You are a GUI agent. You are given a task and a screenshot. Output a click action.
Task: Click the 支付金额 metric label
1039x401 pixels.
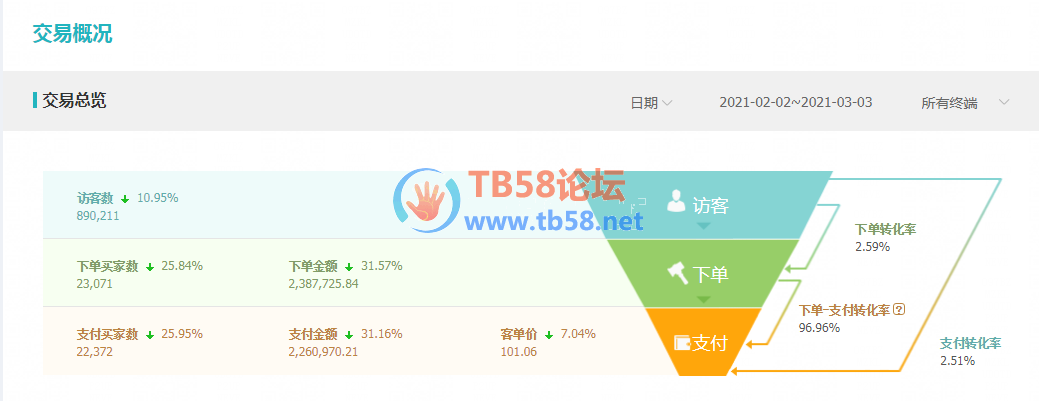(313, 334)
